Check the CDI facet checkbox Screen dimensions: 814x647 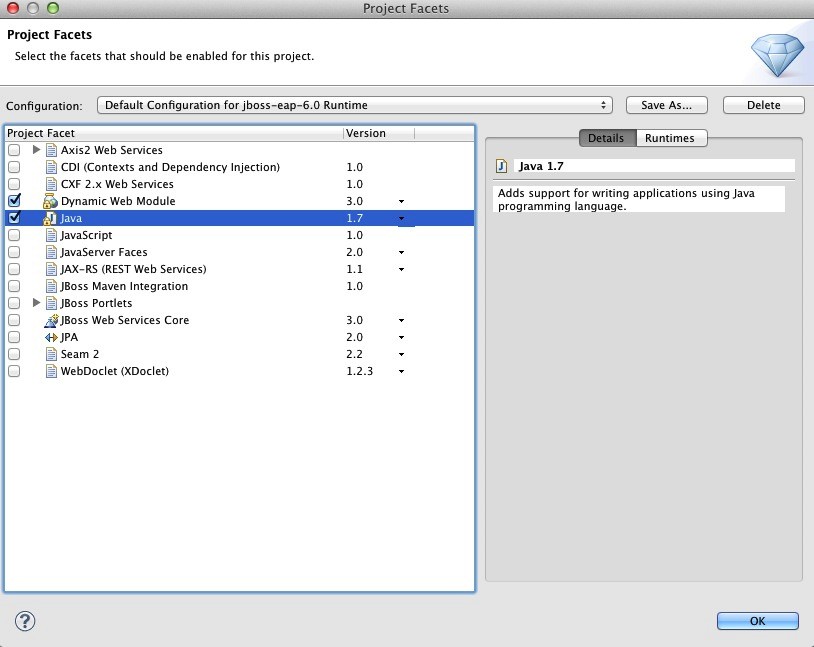point(14,167)
